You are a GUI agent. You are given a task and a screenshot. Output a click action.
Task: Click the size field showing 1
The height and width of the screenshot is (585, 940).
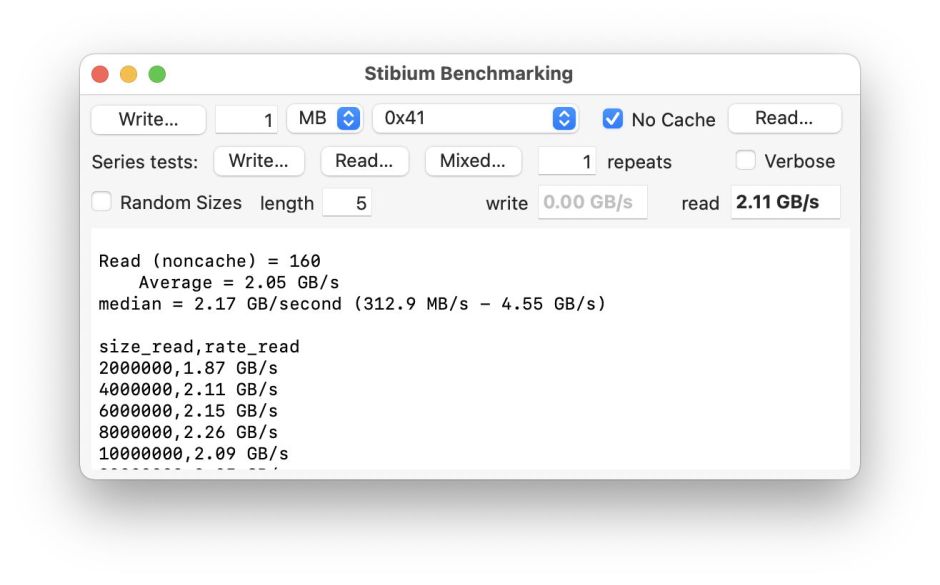[248, 118]
